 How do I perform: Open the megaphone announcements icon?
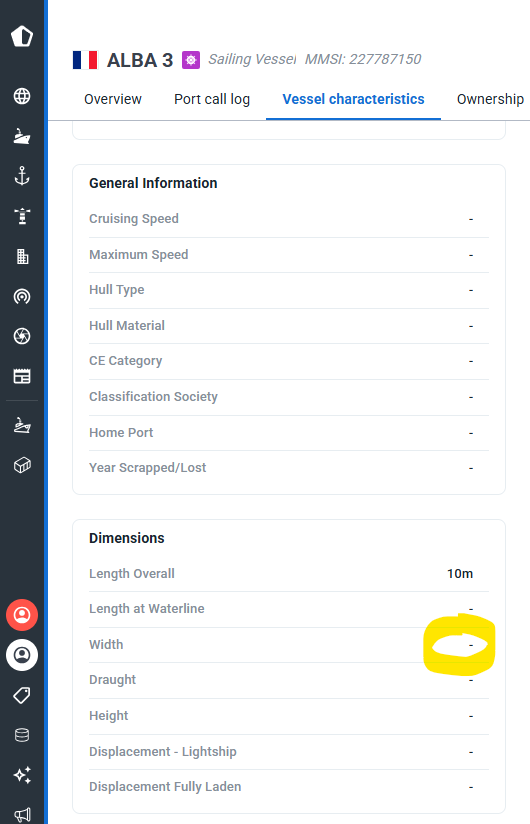tap(22, 815)
